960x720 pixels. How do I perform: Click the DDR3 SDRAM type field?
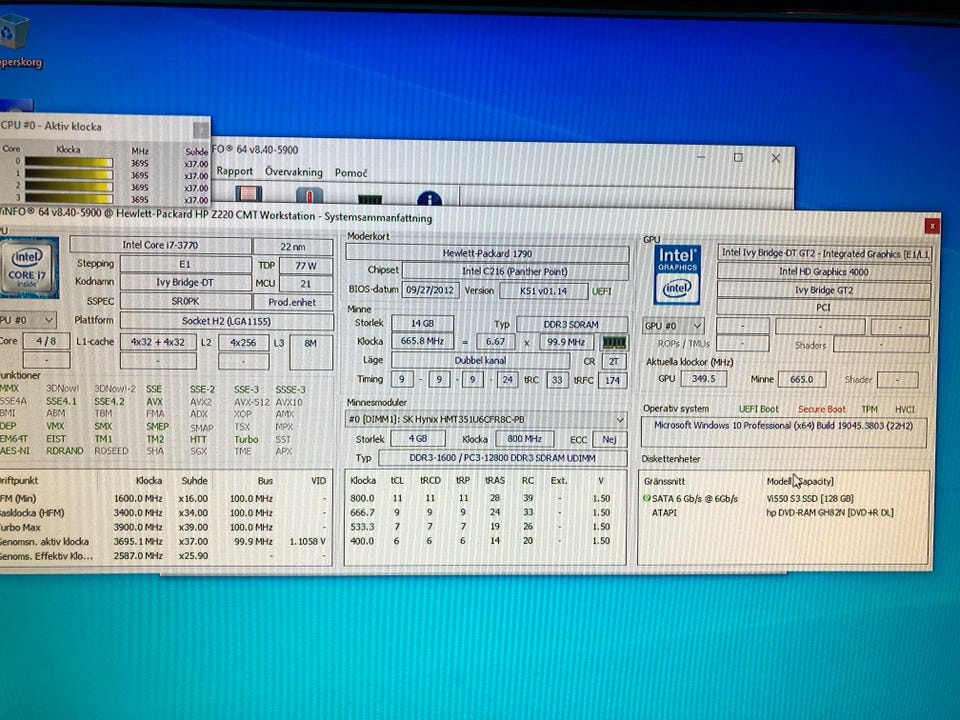coord(572,324)
